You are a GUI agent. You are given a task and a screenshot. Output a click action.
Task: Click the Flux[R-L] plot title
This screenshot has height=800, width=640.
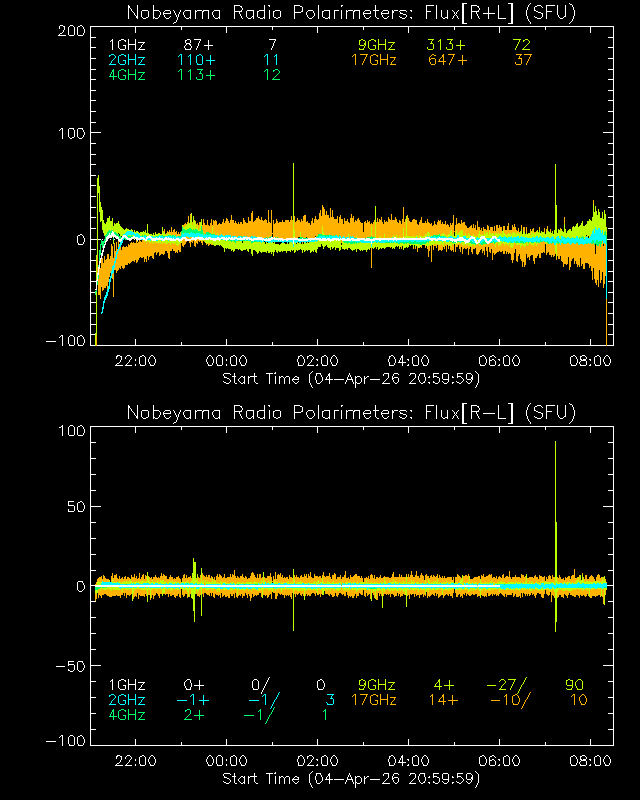click(351, 413)
